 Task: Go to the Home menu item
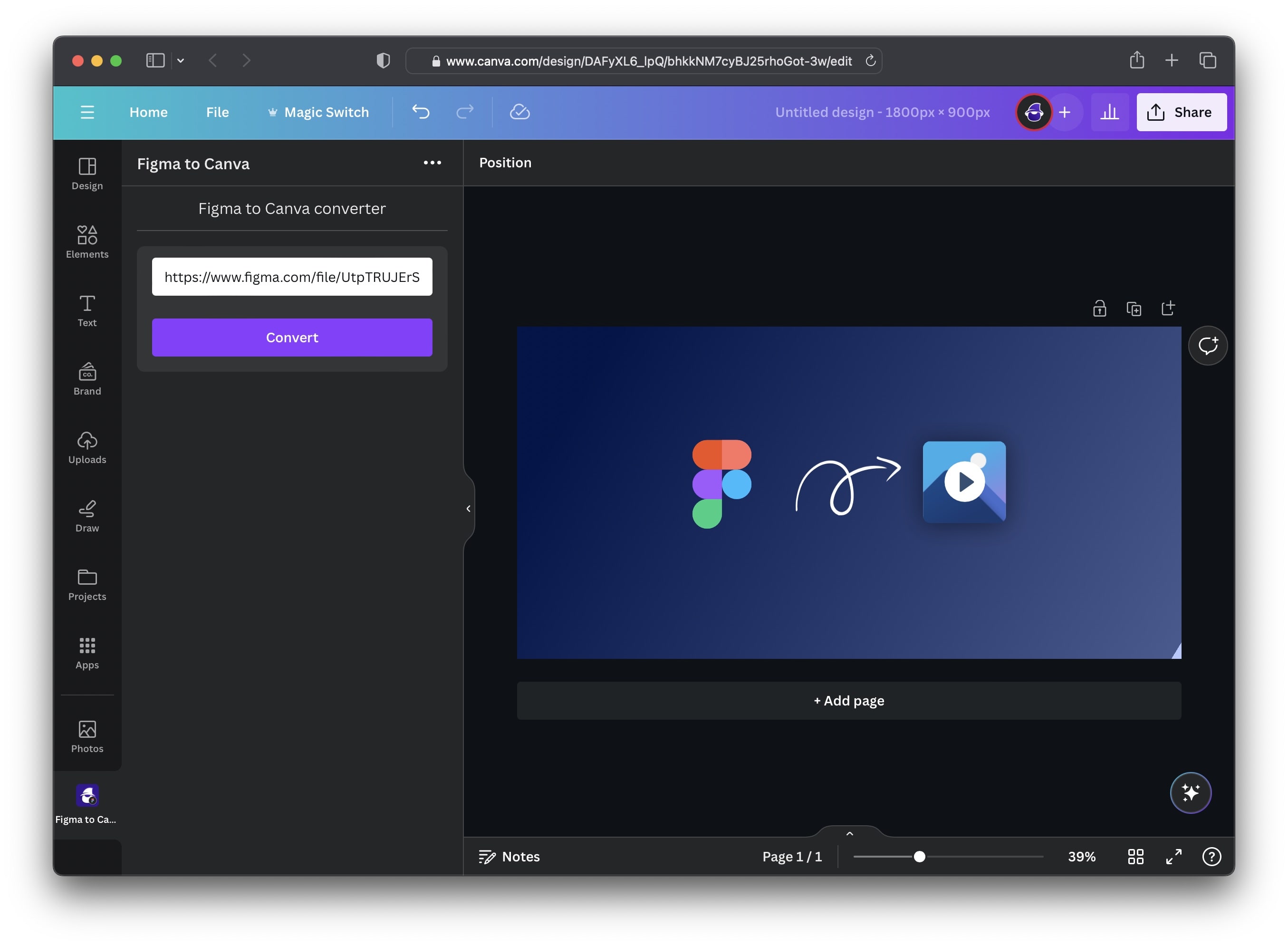click(x=148, y=112)
